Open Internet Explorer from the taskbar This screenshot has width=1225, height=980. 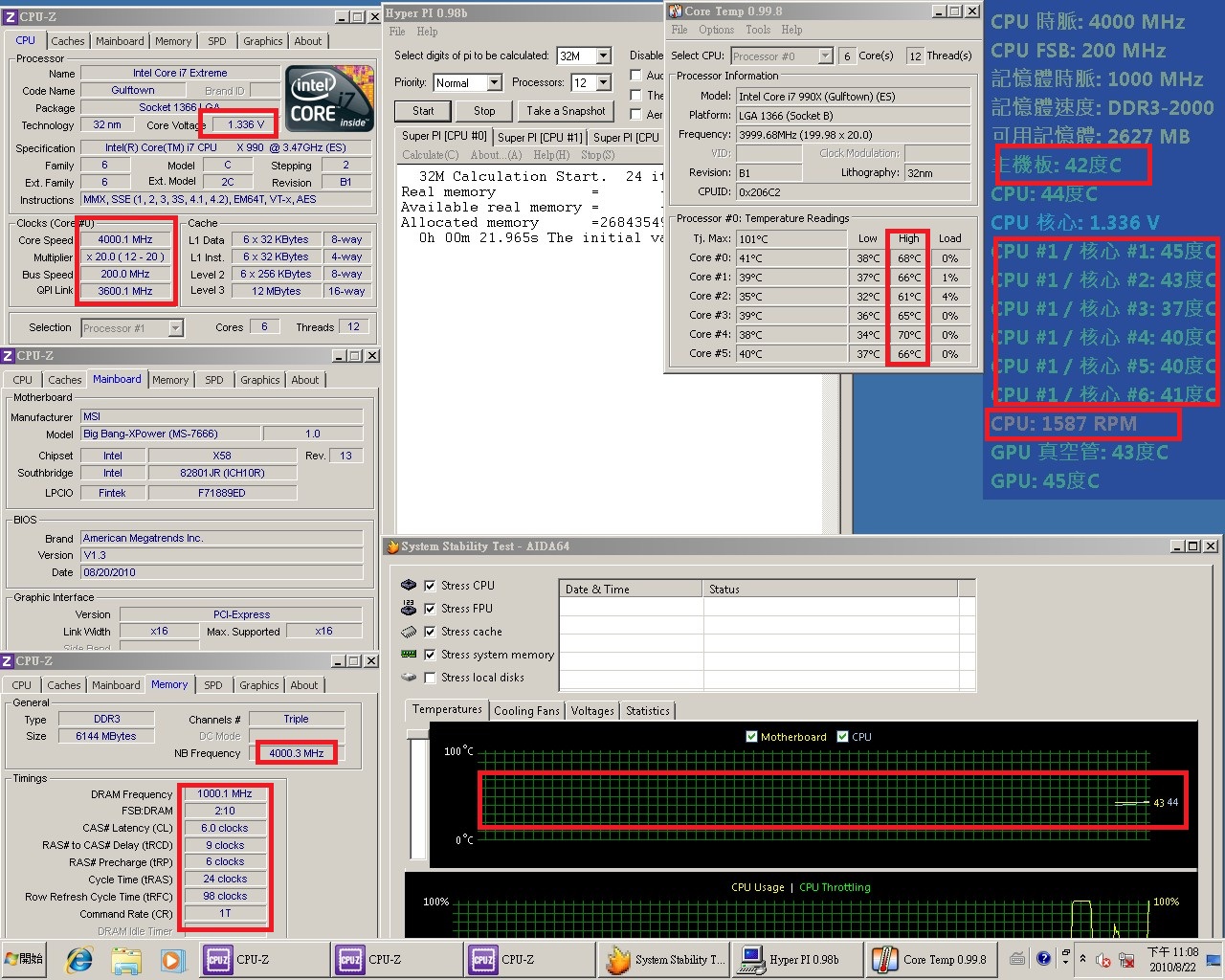coord(79,959)
